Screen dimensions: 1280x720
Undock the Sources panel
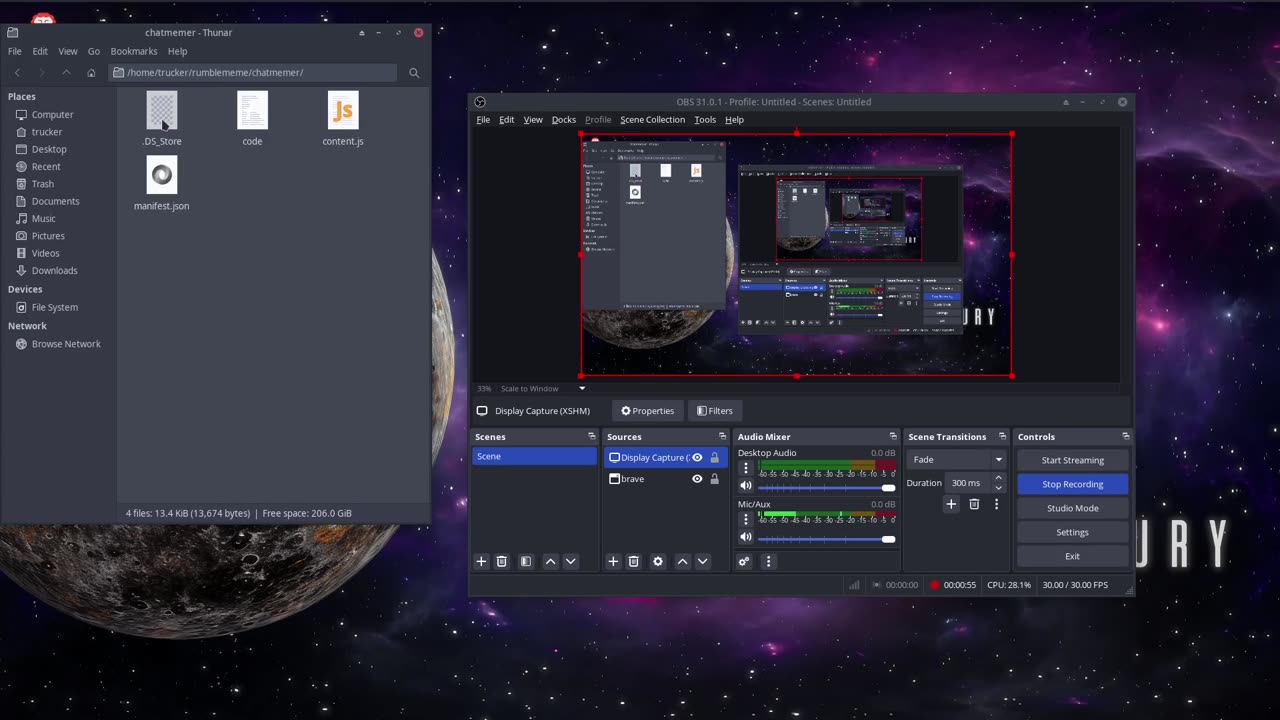coord(722,437)
